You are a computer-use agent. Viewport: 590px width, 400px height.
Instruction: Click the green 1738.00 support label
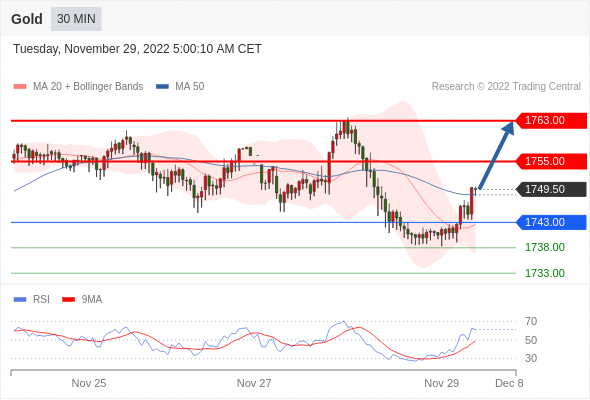pos(545,247)
